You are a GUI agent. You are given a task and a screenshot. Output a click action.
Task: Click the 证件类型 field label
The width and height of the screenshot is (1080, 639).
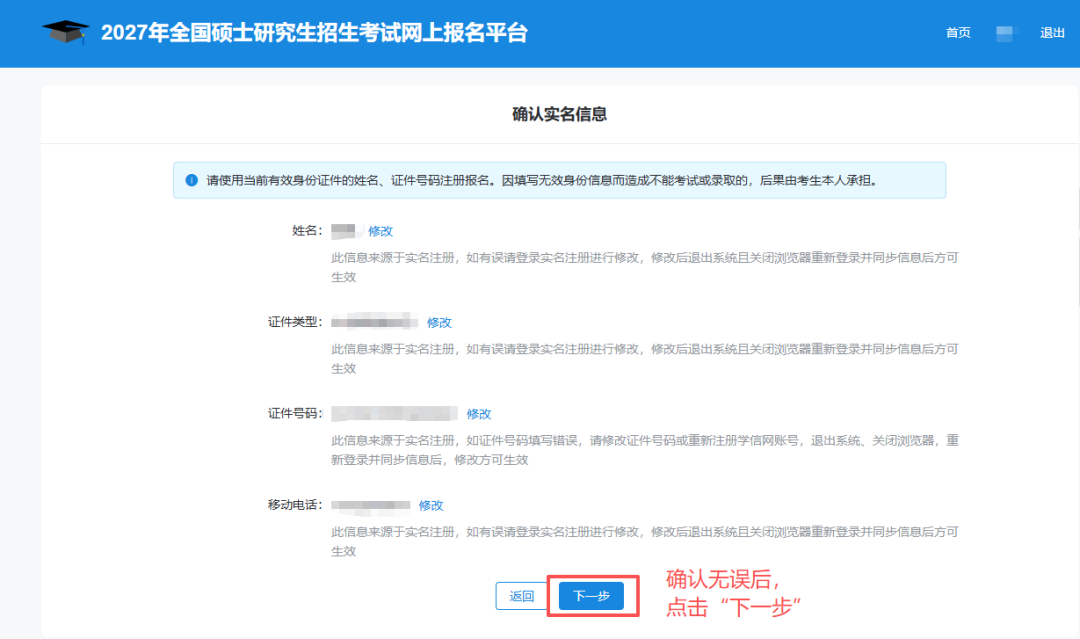[x=295, y=322]
